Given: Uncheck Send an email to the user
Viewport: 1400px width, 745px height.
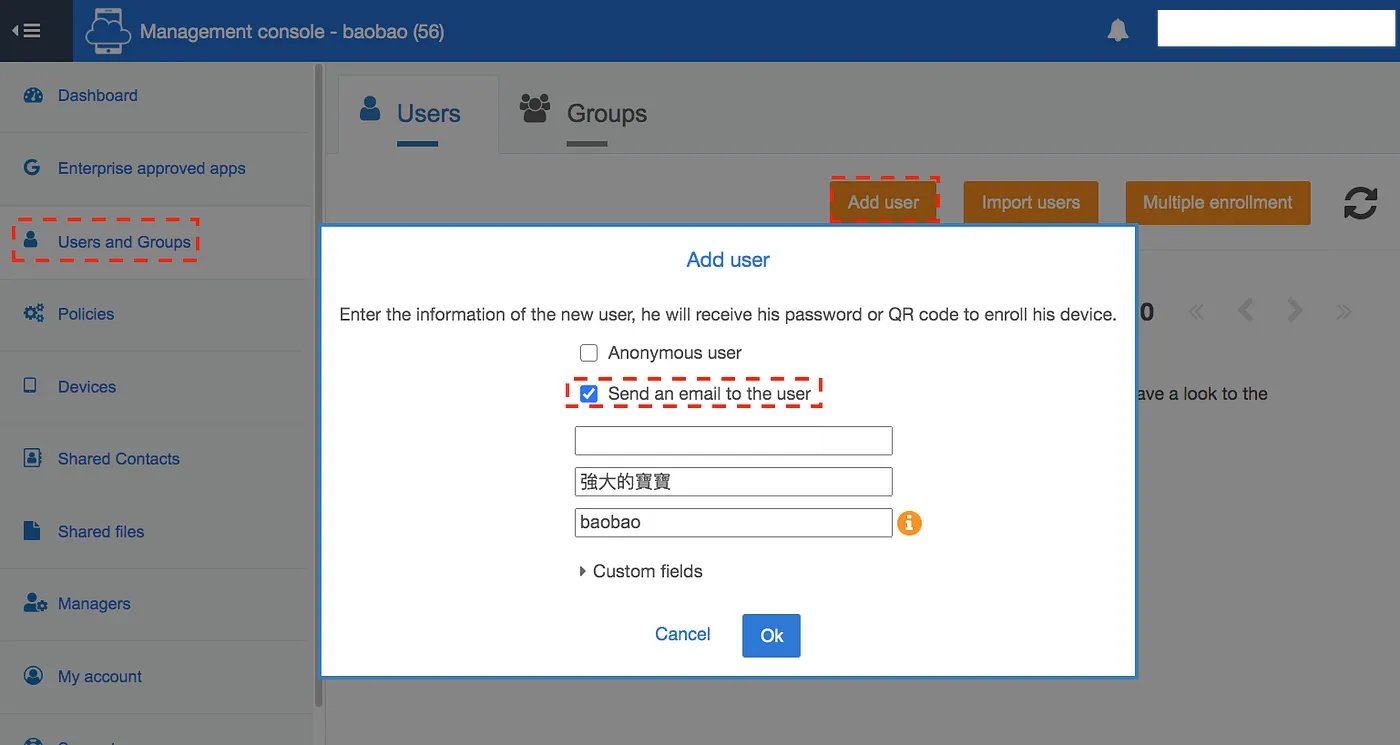Looking at the screenshot, I should tap(589, 394).
